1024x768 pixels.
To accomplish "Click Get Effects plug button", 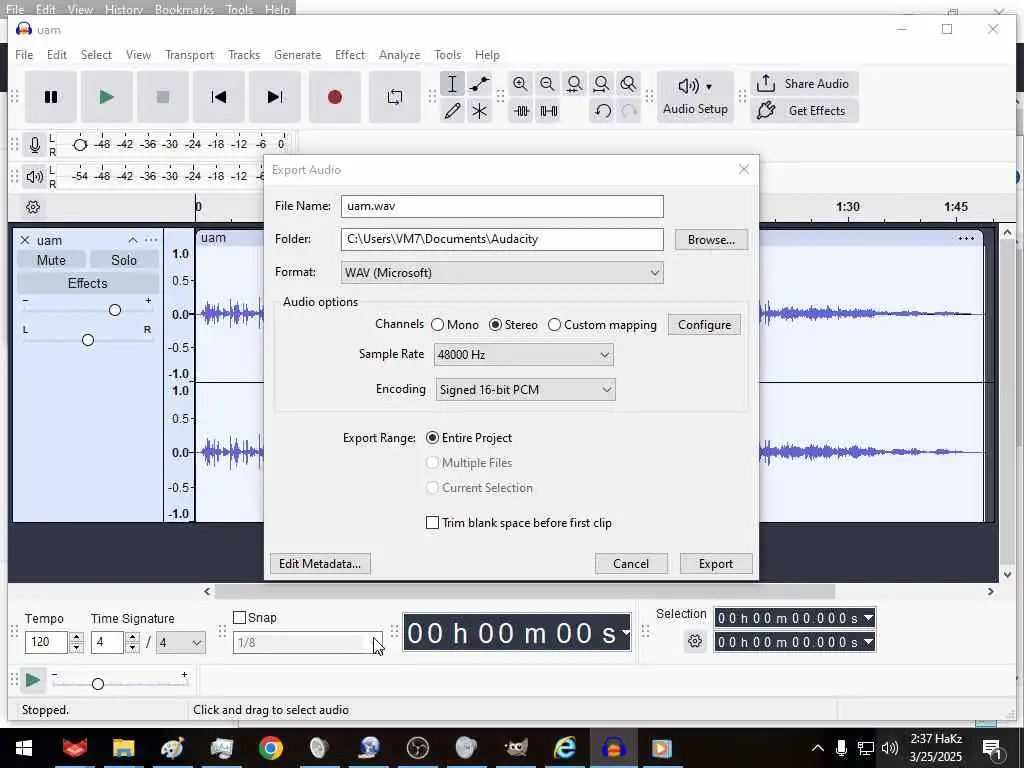I will click(x=804, y=110).
